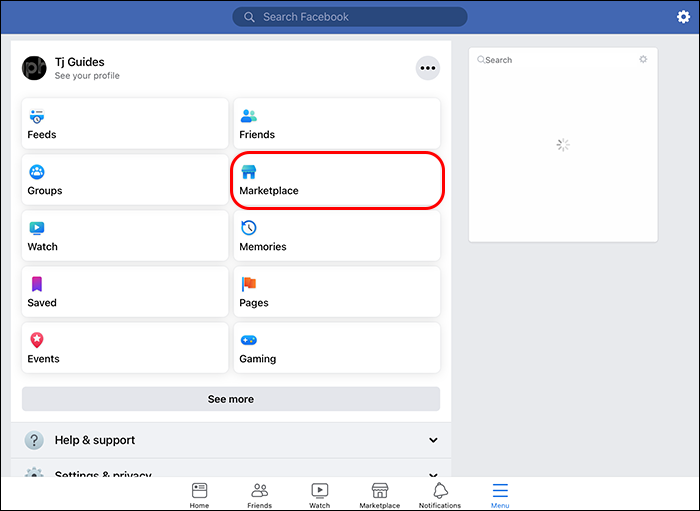Switch to Friends in the bottom tab bar
Viewport: 700px width, 511px height.
(259, 495)
